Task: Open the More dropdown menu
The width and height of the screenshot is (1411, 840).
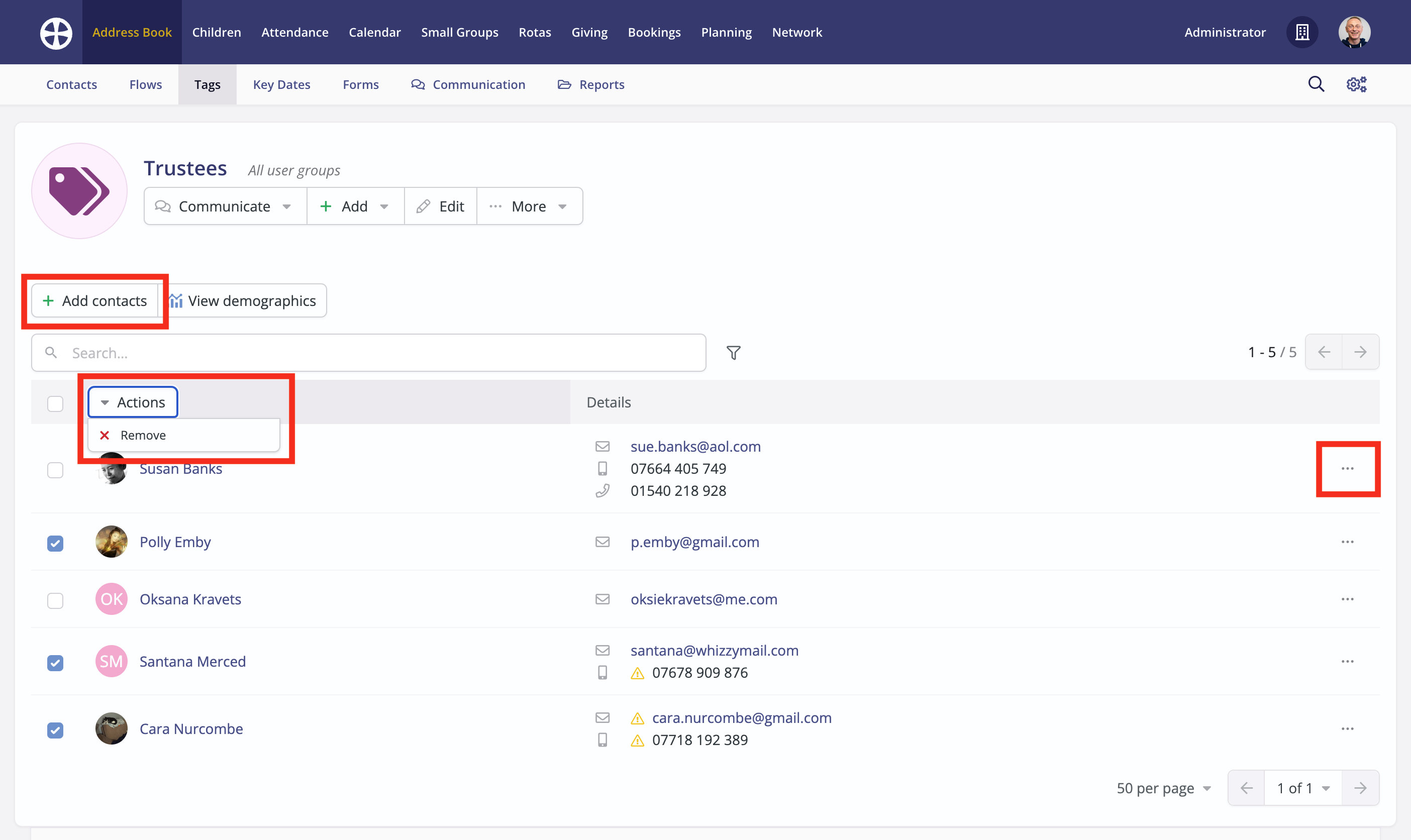Action: 529,206
